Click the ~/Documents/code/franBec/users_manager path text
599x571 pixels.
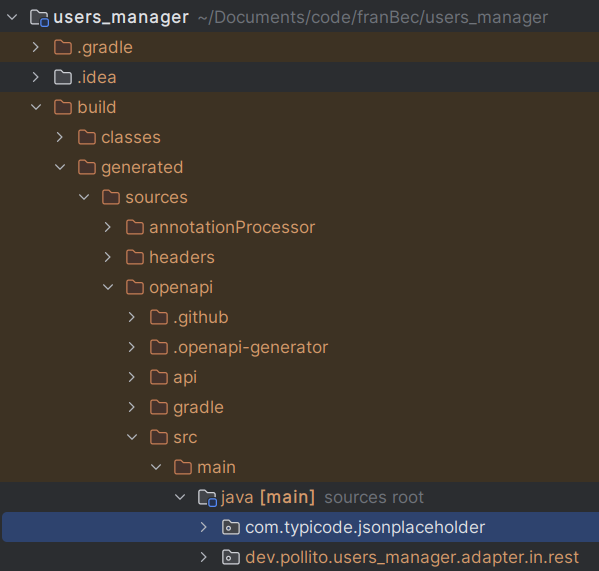[x=373, y=18]
